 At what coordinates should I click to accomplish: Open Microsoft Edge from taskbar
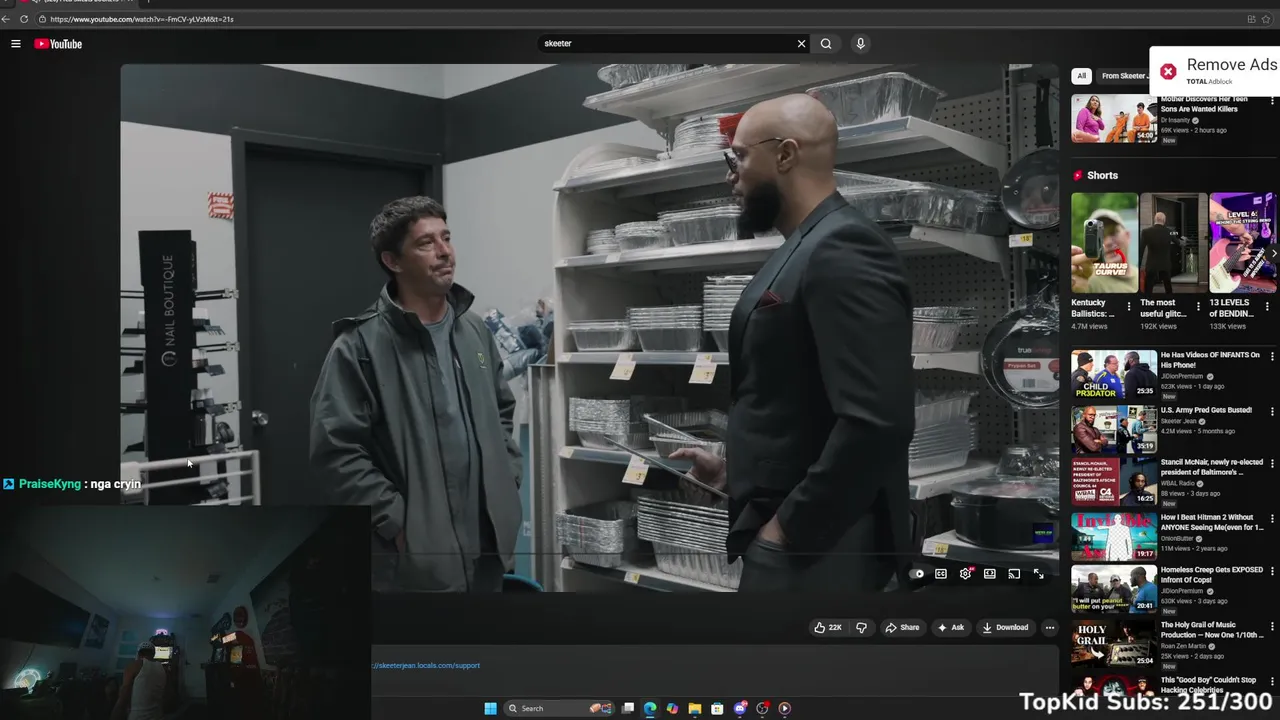pos(650,708)
